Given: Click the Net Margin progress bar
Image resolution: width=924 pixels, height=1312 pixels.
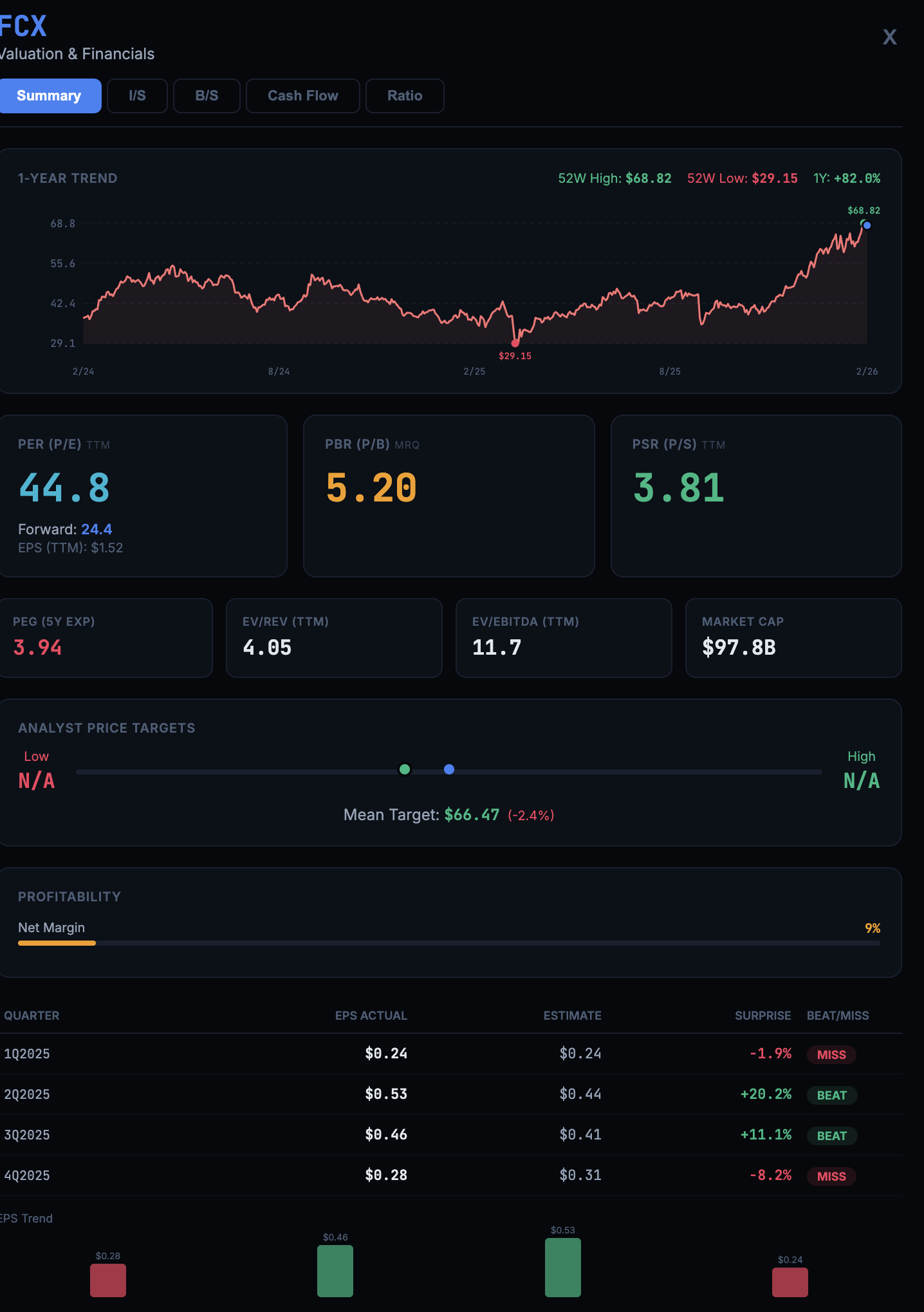Looking at the screenshot, I should pyautogui.click(x=448, y=943).
